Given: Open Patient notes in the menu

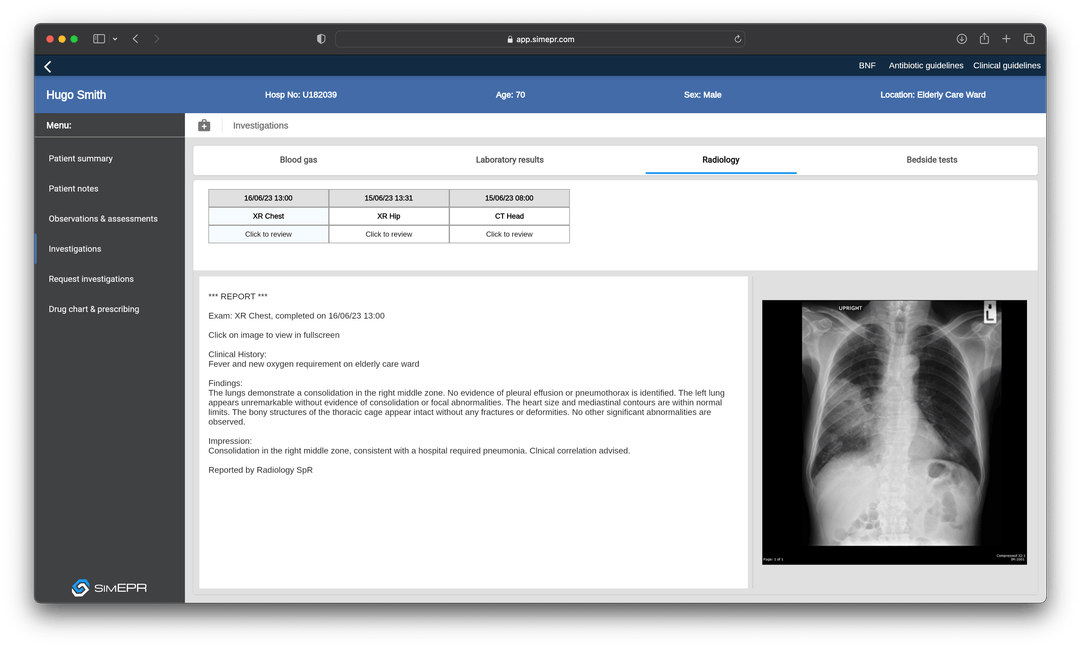Looking at the screenshot, I should click(x=73, y=189).
